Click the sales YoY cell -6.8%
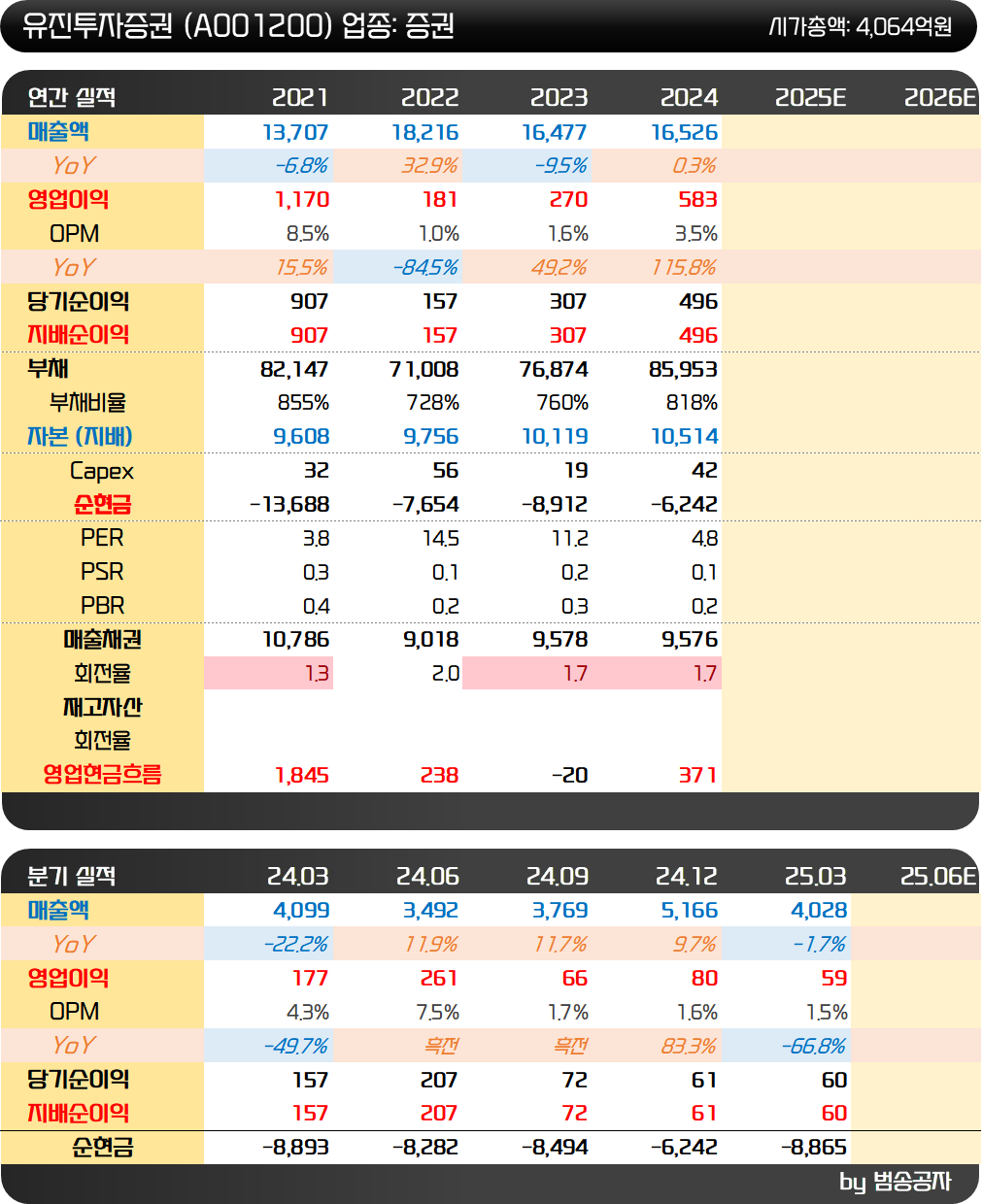This screenshot has width=982, height=1204. coord(301,166)
